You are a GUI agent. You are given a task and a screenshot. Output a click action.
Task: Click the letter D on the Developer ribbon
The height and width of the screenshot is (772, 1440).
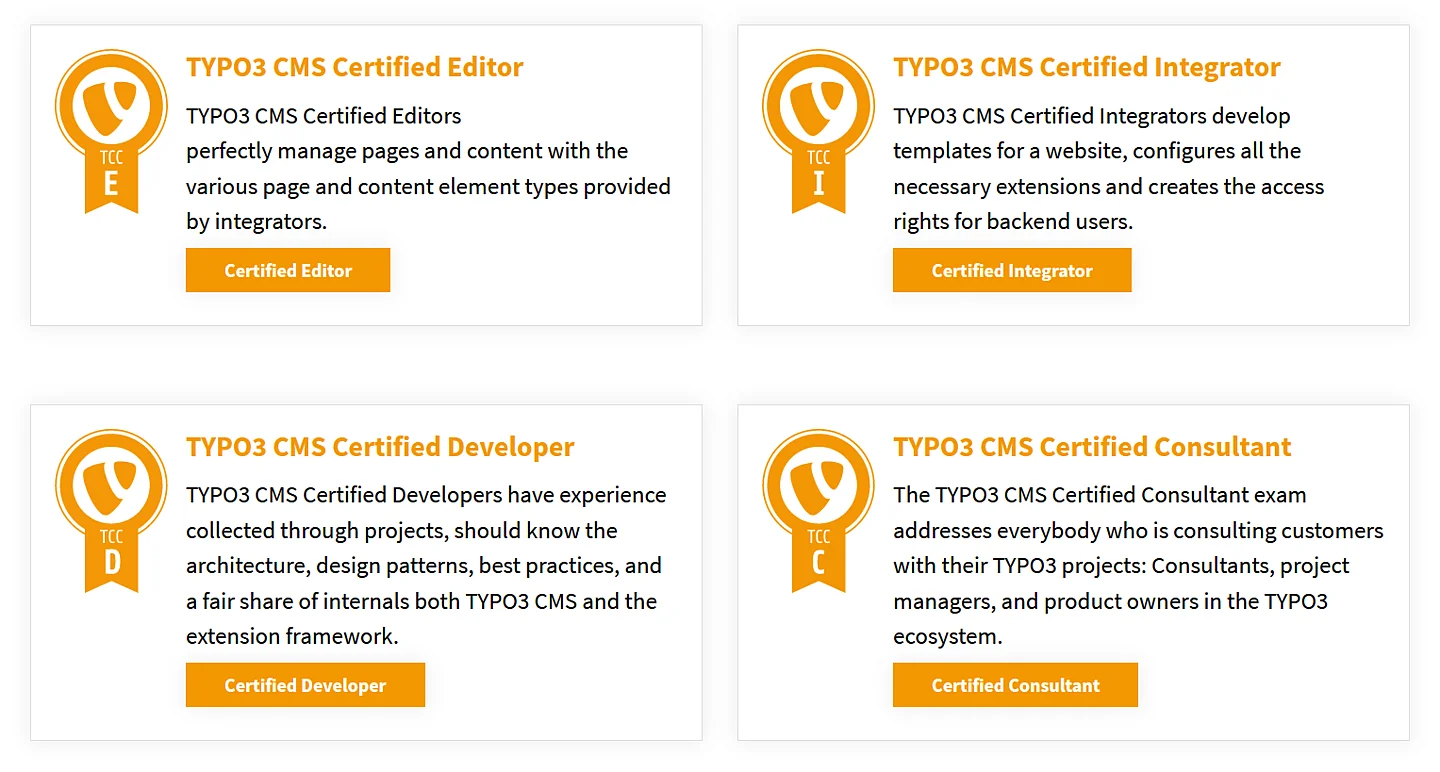(111, 563)
